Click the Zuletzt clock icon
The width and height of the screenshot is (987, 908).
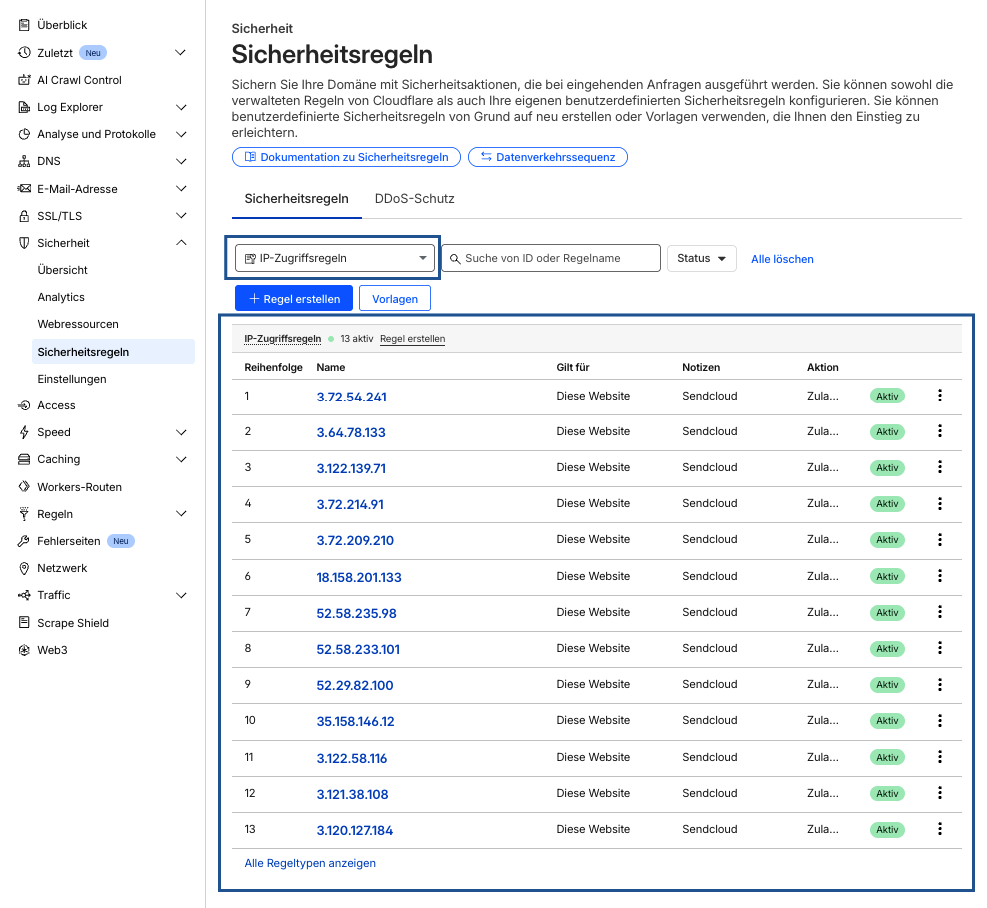pos(24,53)
